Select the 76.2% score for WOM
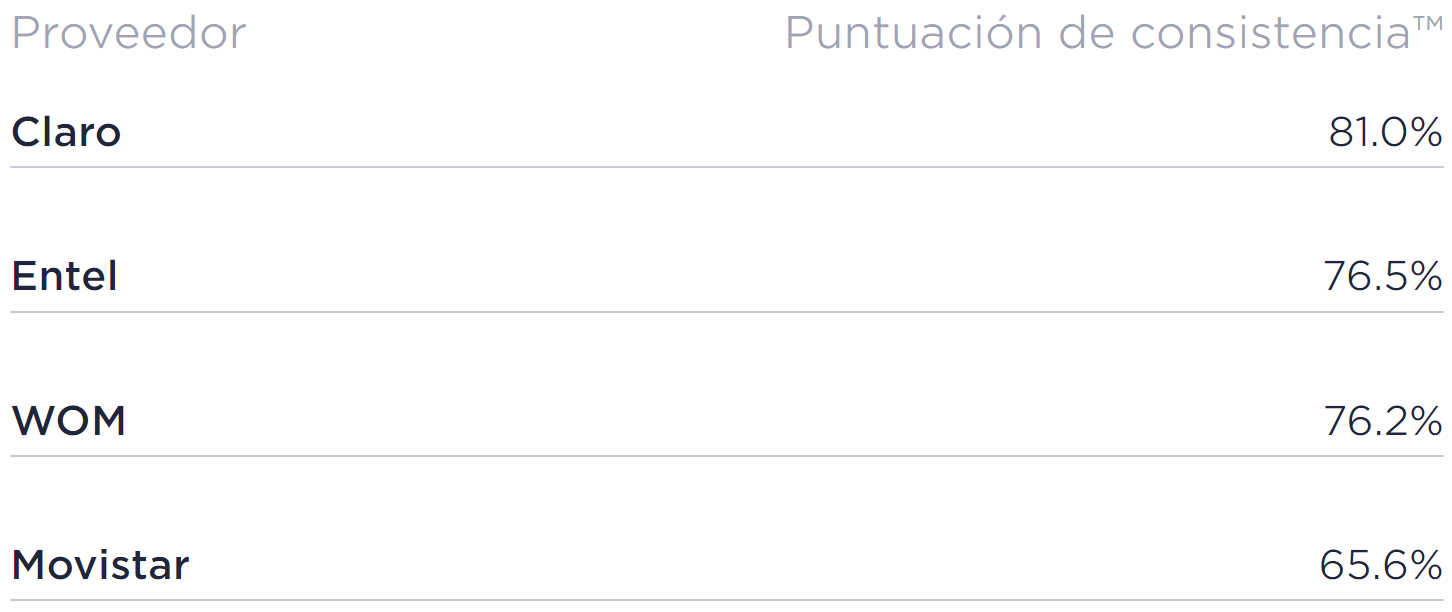This screenshot has width=1452, height=612. tap(1382, 421)
